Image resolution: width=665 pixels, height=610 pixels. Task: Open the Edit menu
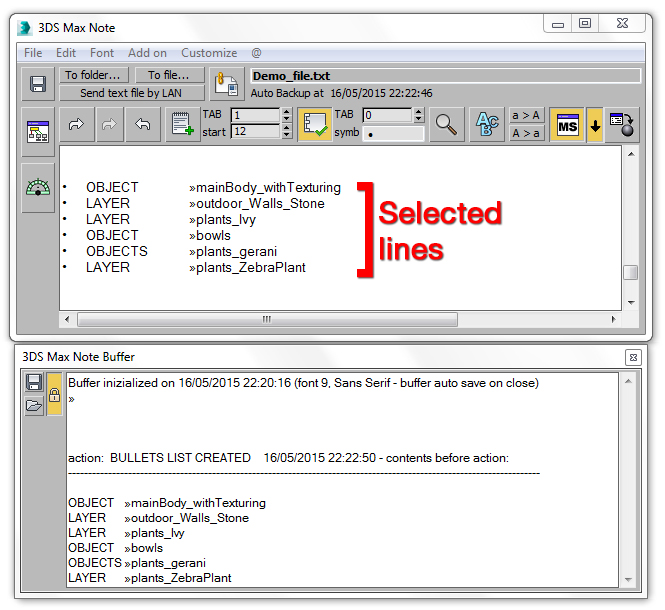tap(66, 53)
